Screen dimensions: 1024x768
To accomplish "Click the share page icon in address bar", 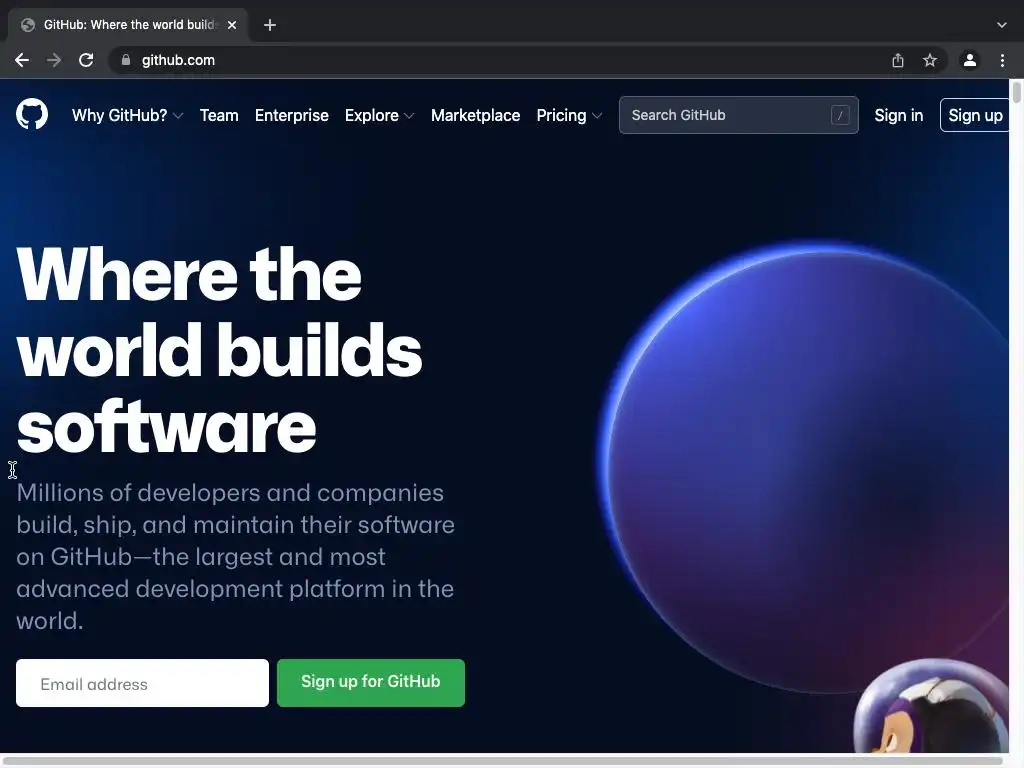I will coord(898,60).
